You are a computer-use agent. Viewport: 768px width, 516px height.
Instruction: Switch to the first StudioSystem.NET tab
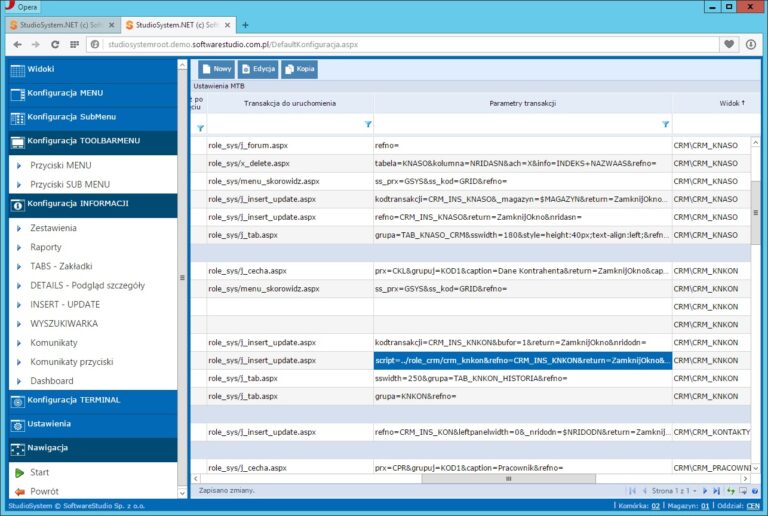[62, 25]
